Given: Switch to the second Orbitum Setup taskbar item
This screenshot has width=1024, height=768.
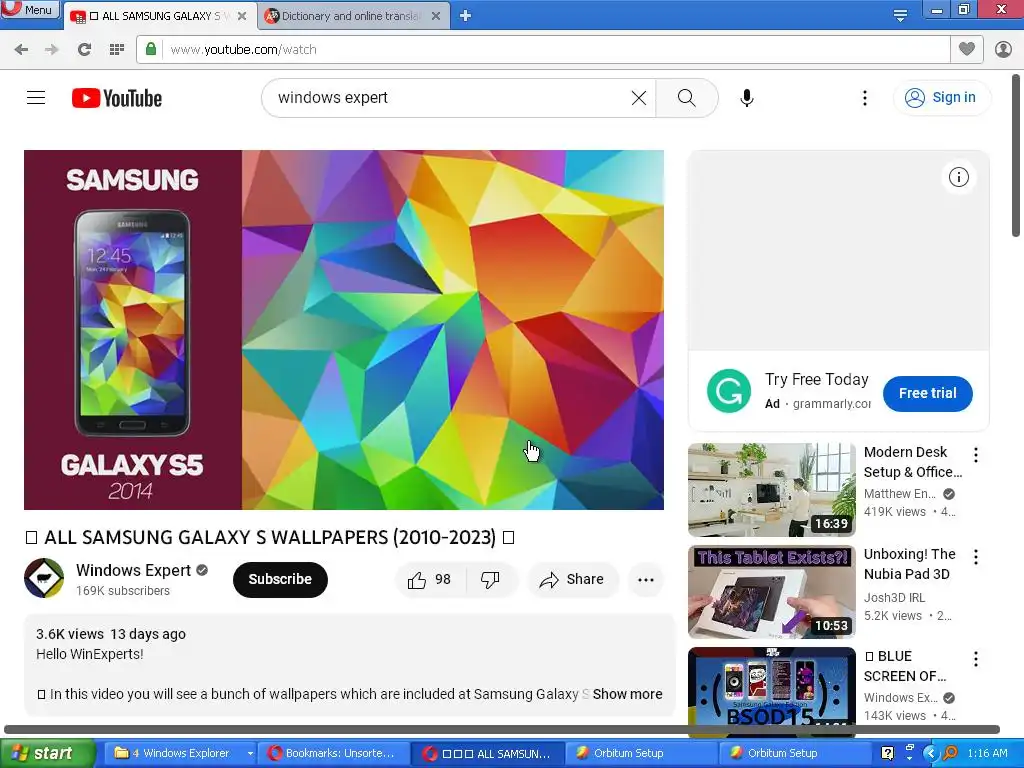Looking at the screenshot, I should pyautogui.click(x=793, y=753).
